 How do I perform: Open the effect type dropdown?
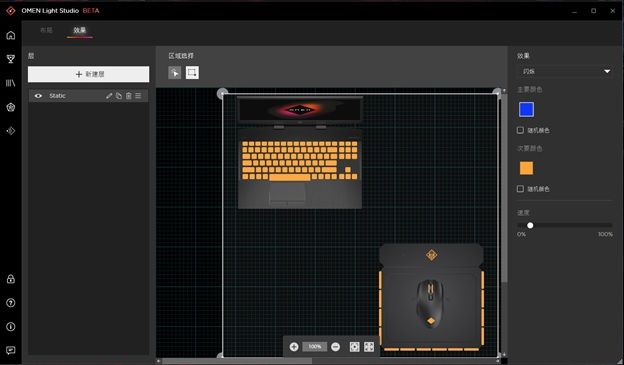point(565,71)
